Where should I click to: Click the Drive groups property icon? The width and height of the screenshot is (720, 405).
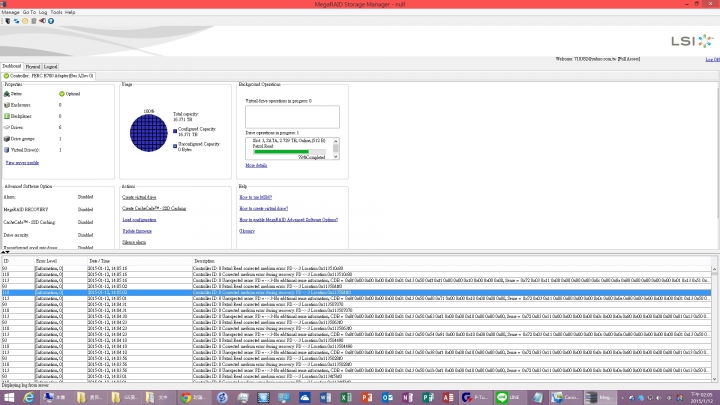click(6, 139)
